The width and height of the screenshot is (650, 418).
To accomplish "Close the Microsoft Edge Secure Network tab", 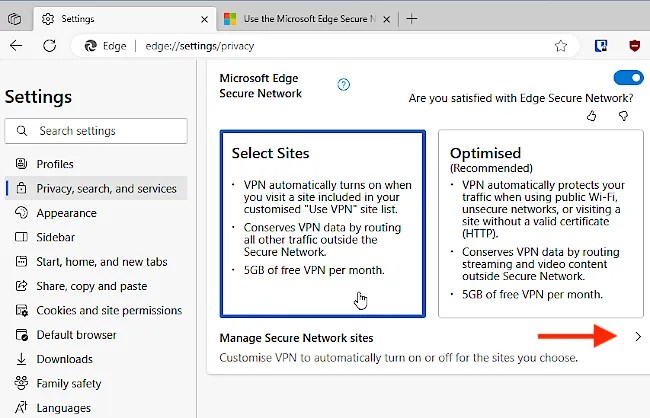I will click(x=386, y=19).
